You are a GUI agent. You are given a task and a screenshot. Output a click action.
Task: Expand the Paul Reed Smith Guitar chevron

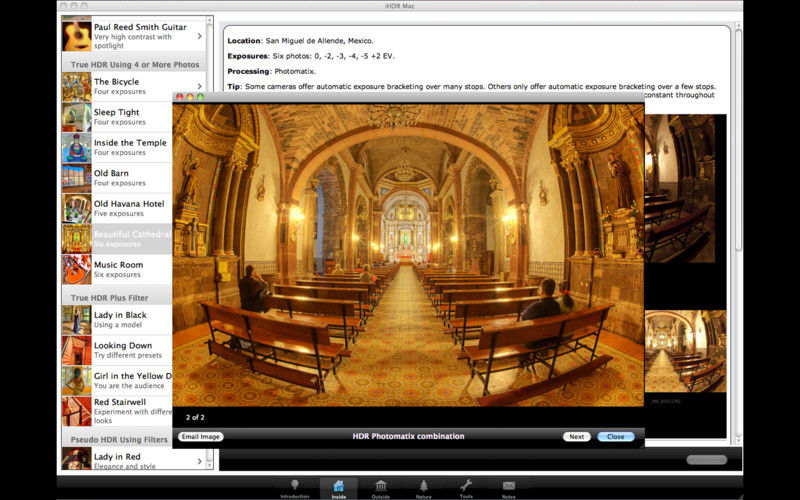199,36
